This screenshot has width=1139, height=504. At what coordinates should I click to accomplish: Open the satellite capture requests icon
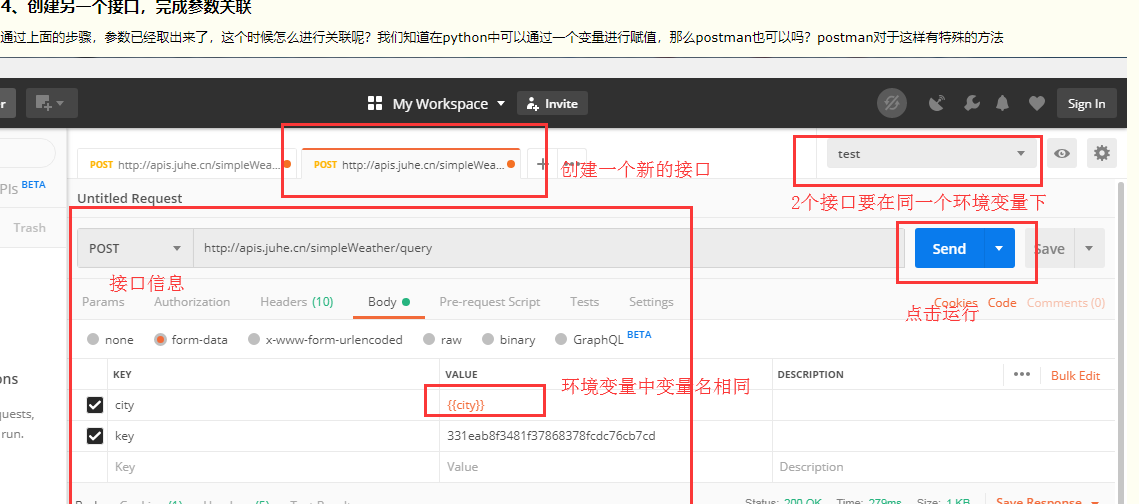[x=938, y=103]
